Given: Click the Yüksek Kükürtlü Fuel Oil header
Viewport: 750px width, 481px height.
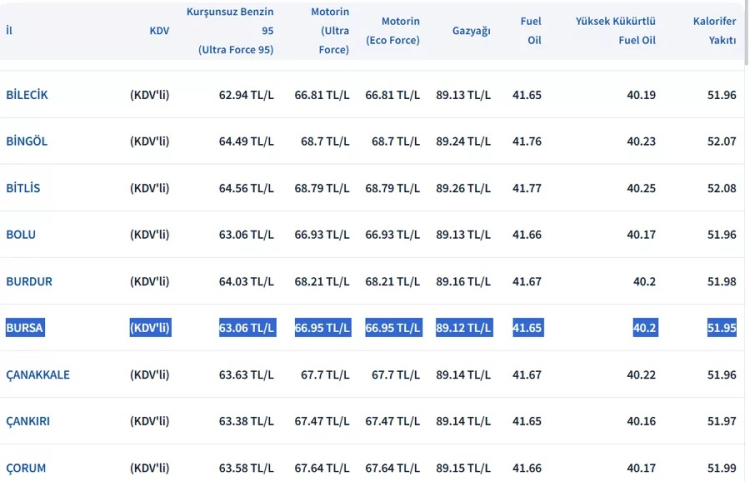Looking at the screenshot, I should (615, 31).
